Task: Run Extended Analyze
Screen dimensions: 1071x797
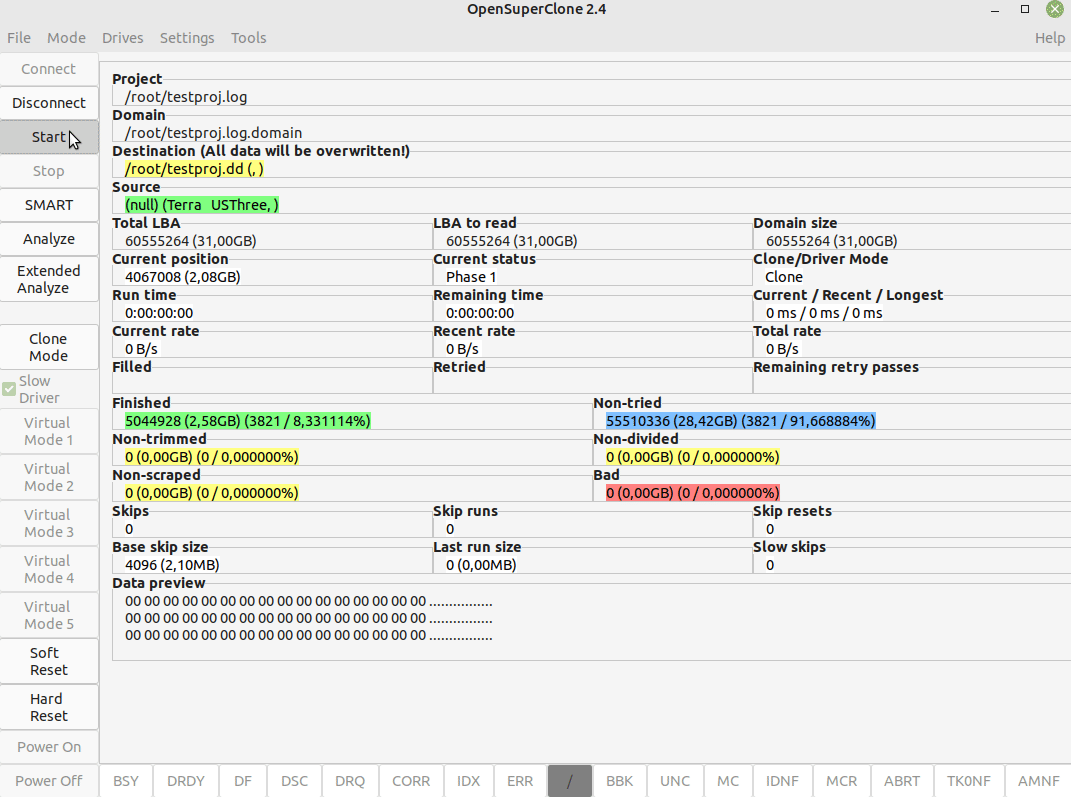Action: tap(49, 279)
